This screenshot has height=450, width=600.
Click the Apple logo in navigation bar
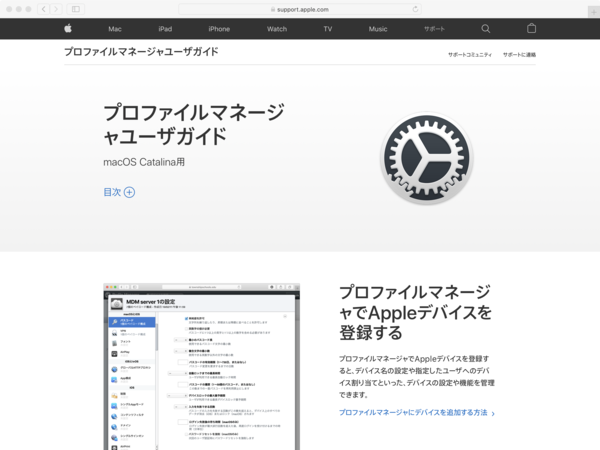(x=68, y=28)
